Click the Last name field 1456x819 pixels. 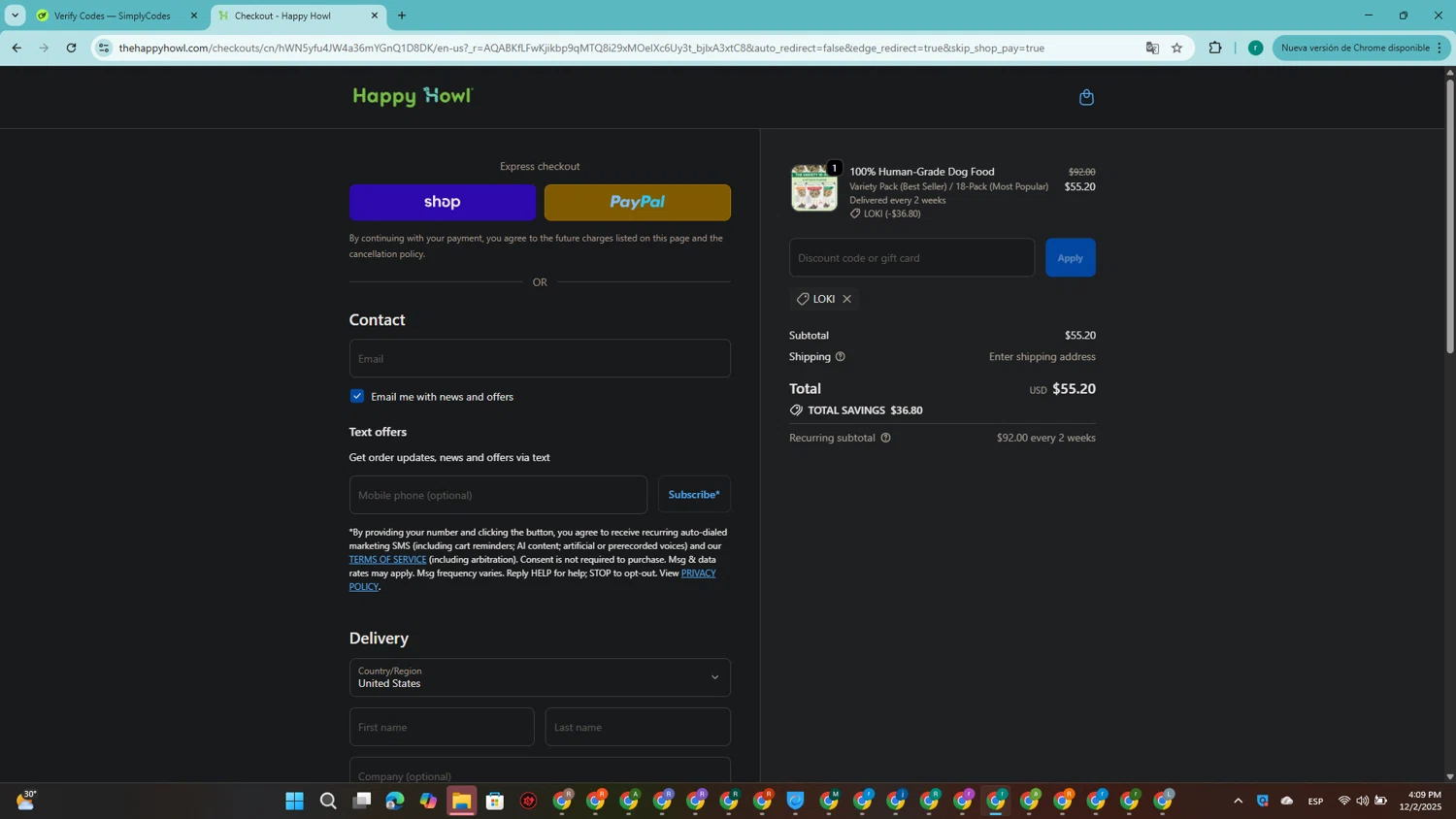(x=638, y=727)
